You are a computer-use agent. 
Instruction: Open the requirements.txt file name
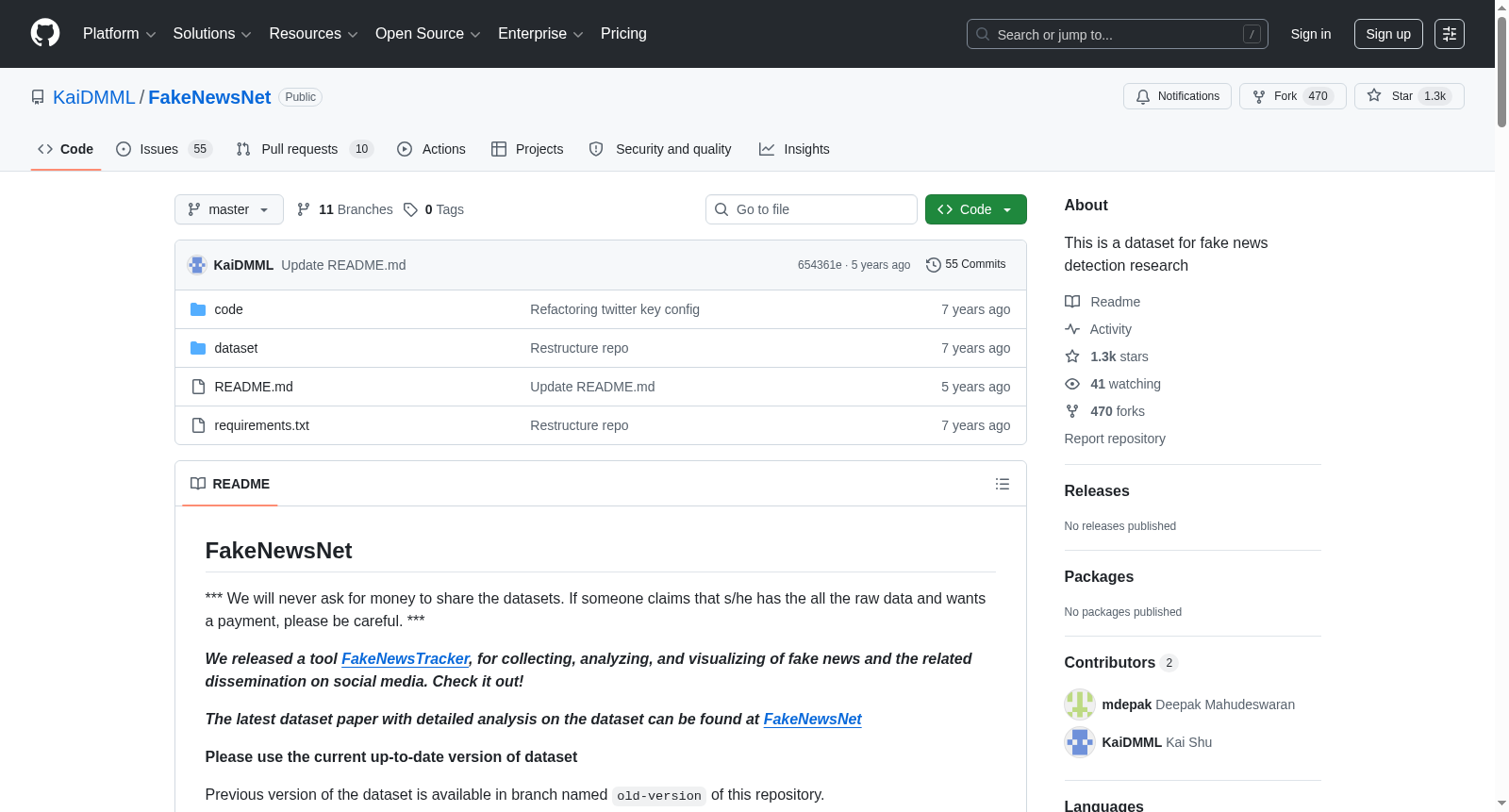(x=262, y=425)
